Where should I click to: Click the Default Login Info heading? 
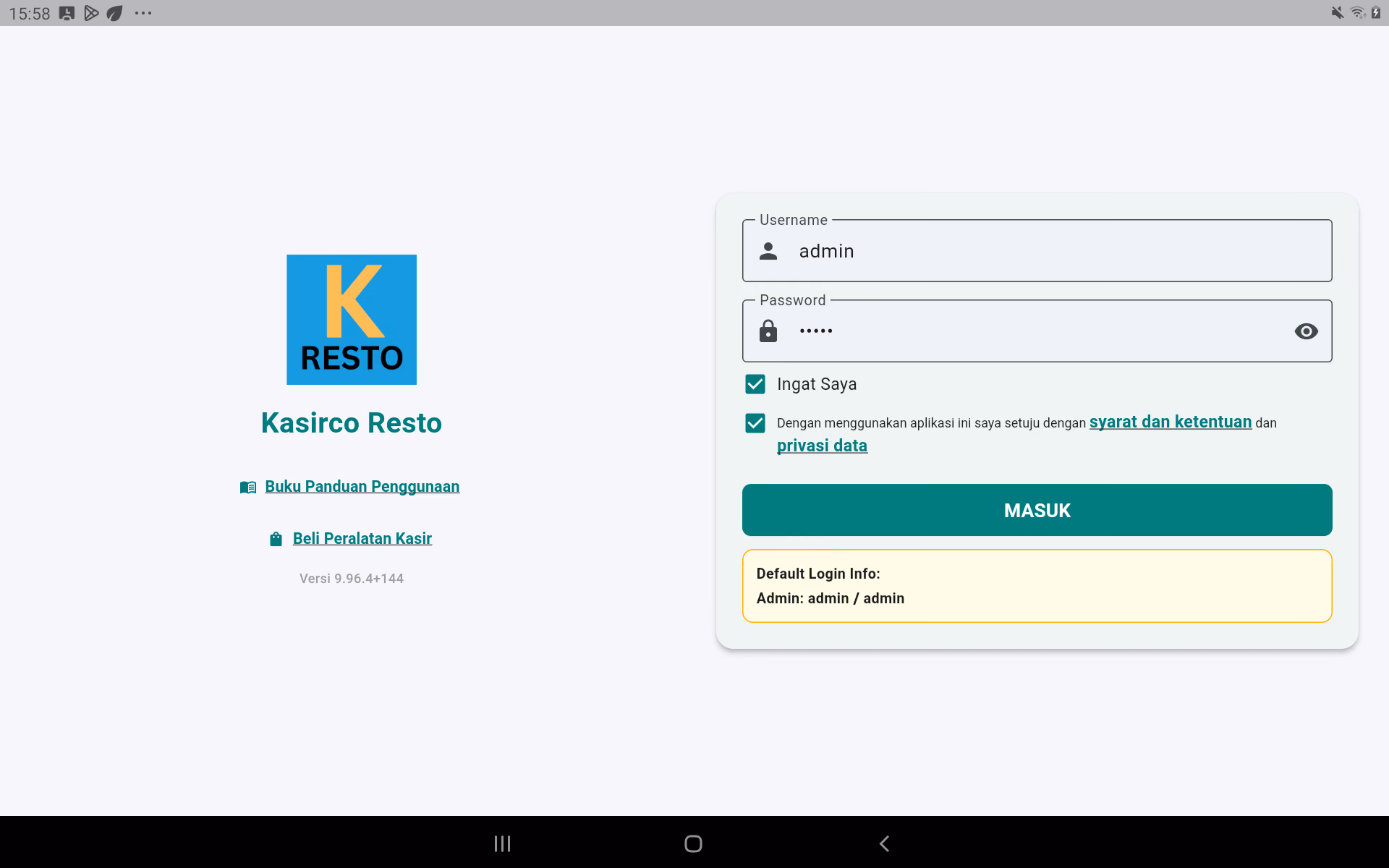click(818, 574)
